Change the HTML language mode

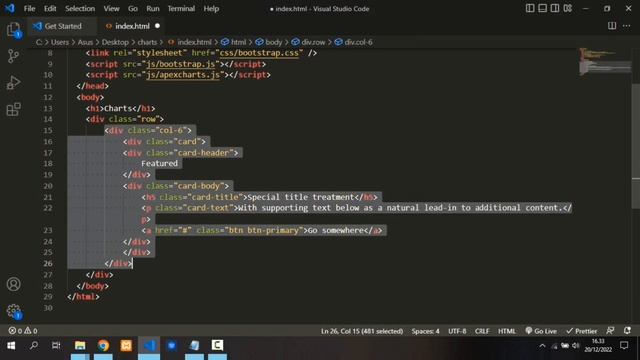tap(507, 331)
